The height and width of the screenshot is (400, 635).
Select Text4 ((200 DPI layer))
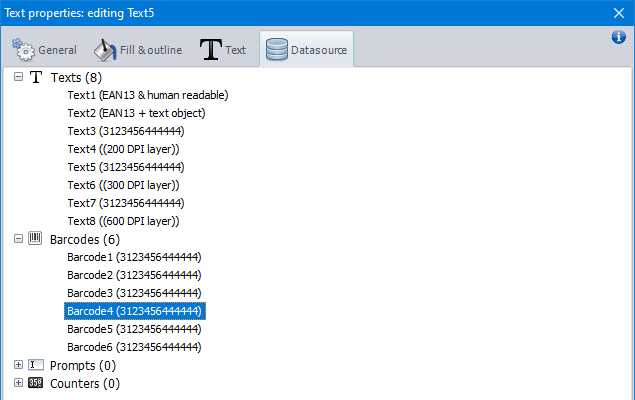coord(124,149)
